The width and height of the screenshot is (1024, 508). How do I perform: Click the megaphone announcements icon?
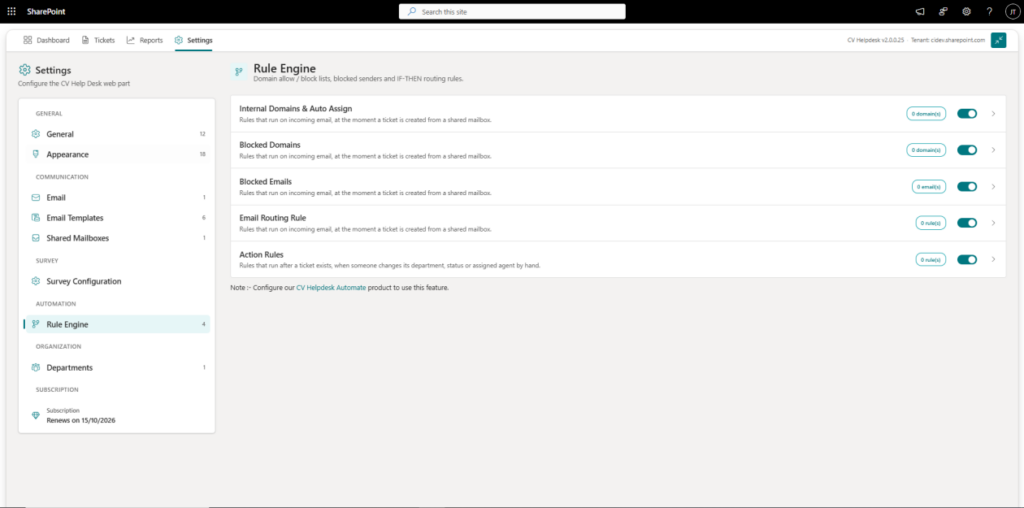[x=920, y=11]
